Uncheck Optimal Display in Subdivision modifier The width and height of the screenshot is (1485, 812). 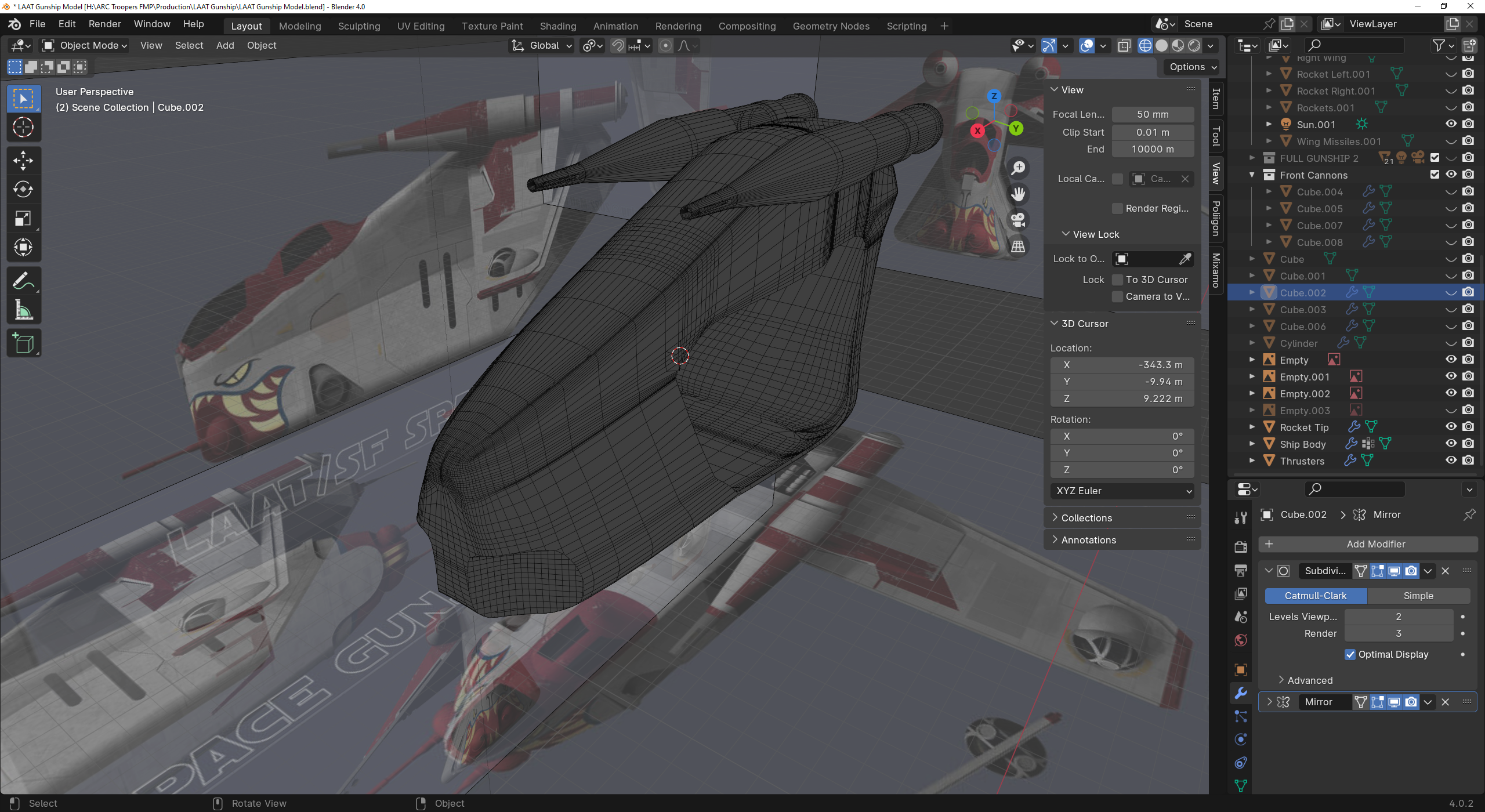click(x=1350, y=654)
